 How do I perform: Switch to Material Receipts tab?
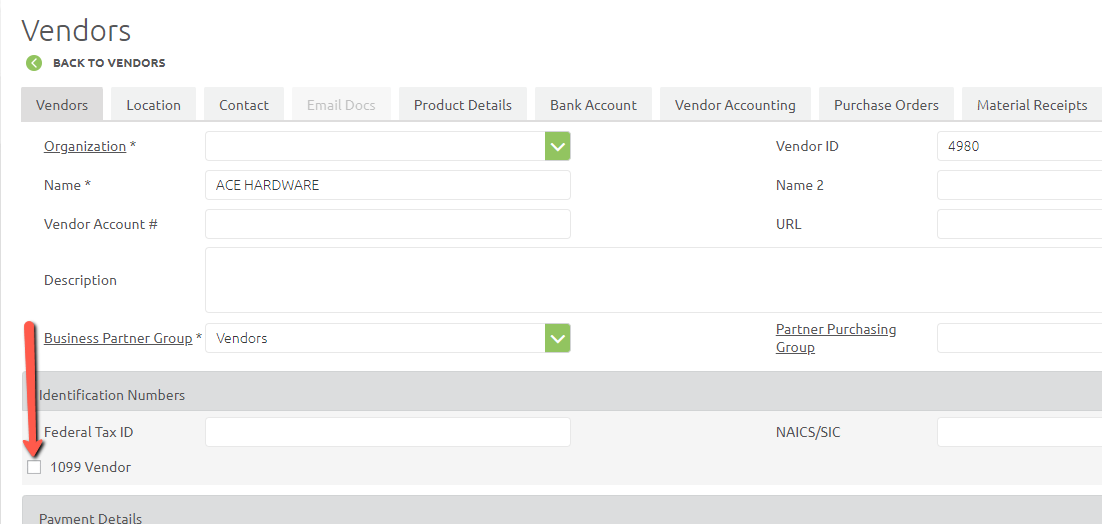click(1031, 105)
